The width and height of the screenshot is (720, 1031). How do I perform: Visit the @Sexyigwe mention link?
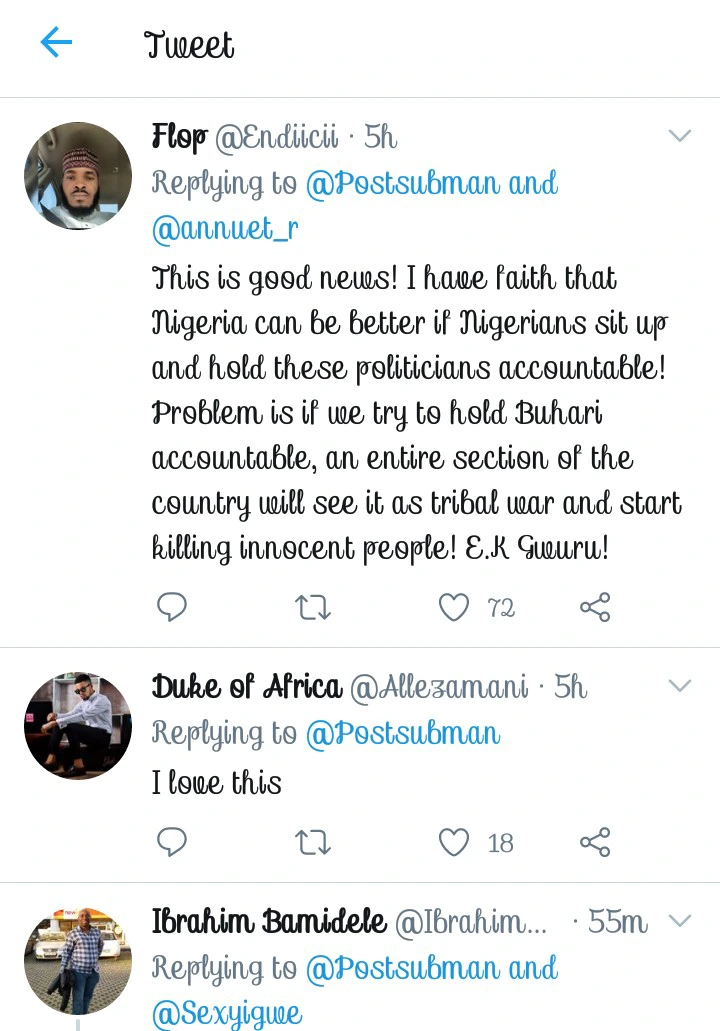pyautogui.click(x=226, y=1014)
